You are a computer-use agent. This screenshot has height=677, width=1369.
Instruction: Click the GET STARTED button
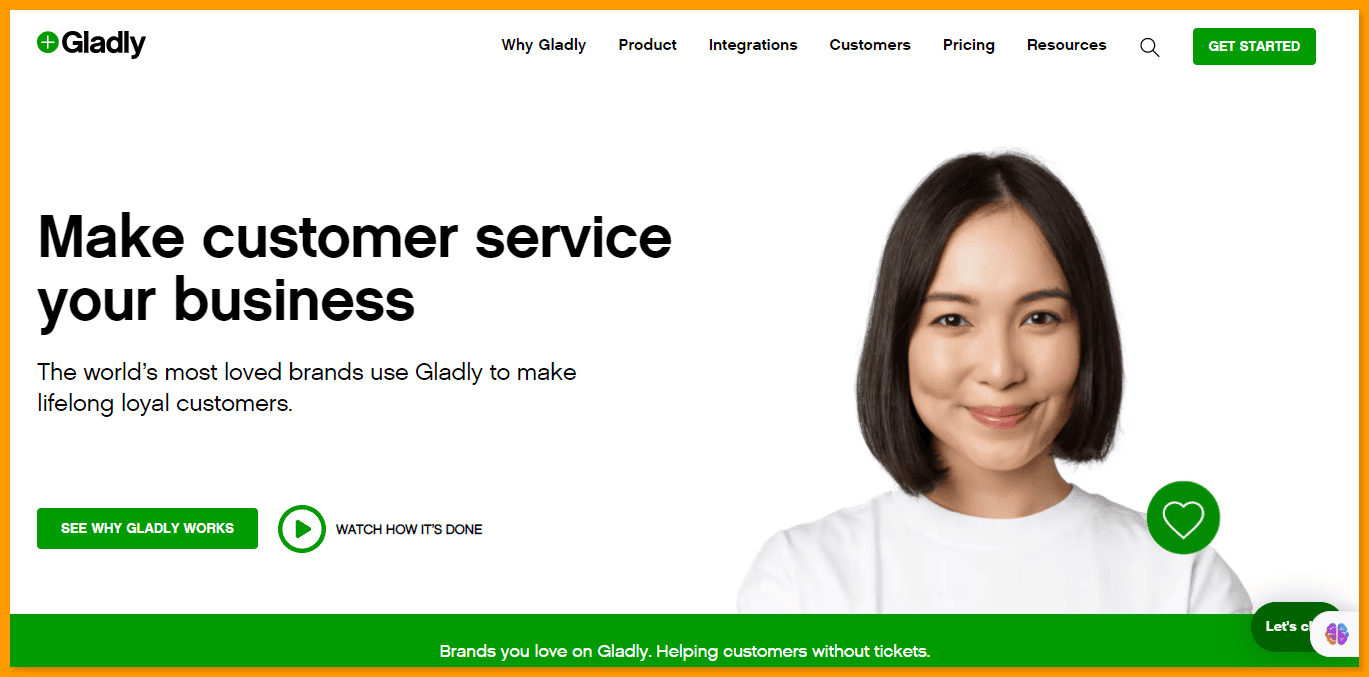point(1254,46)
